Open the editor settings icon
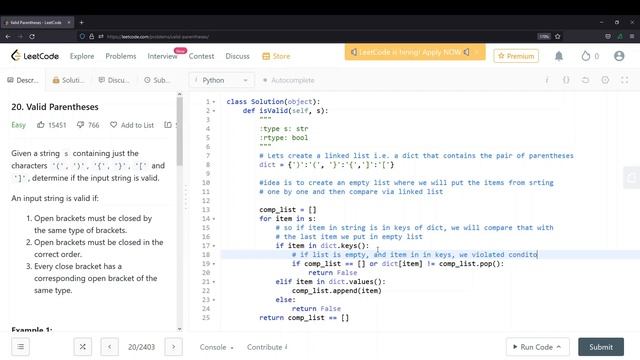640x360 pixels. (605, 80)
